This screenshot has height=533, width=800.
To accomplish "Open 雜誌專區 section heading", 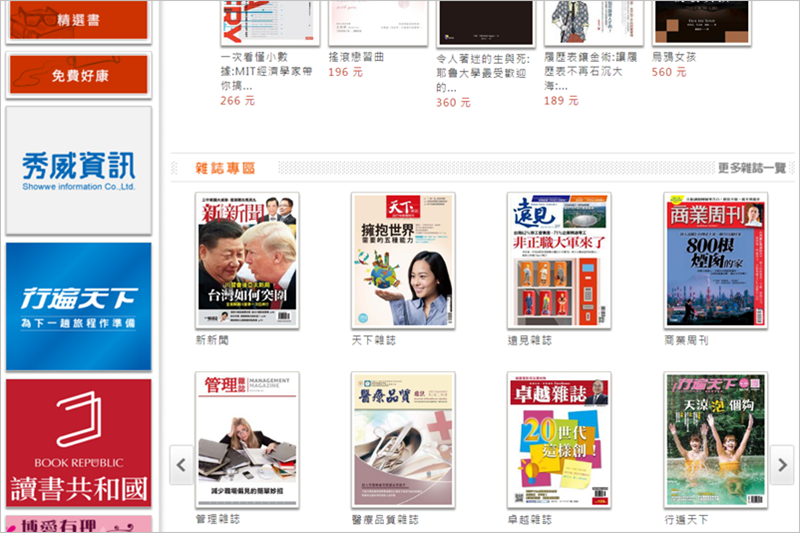I will [x=225, y=168].
